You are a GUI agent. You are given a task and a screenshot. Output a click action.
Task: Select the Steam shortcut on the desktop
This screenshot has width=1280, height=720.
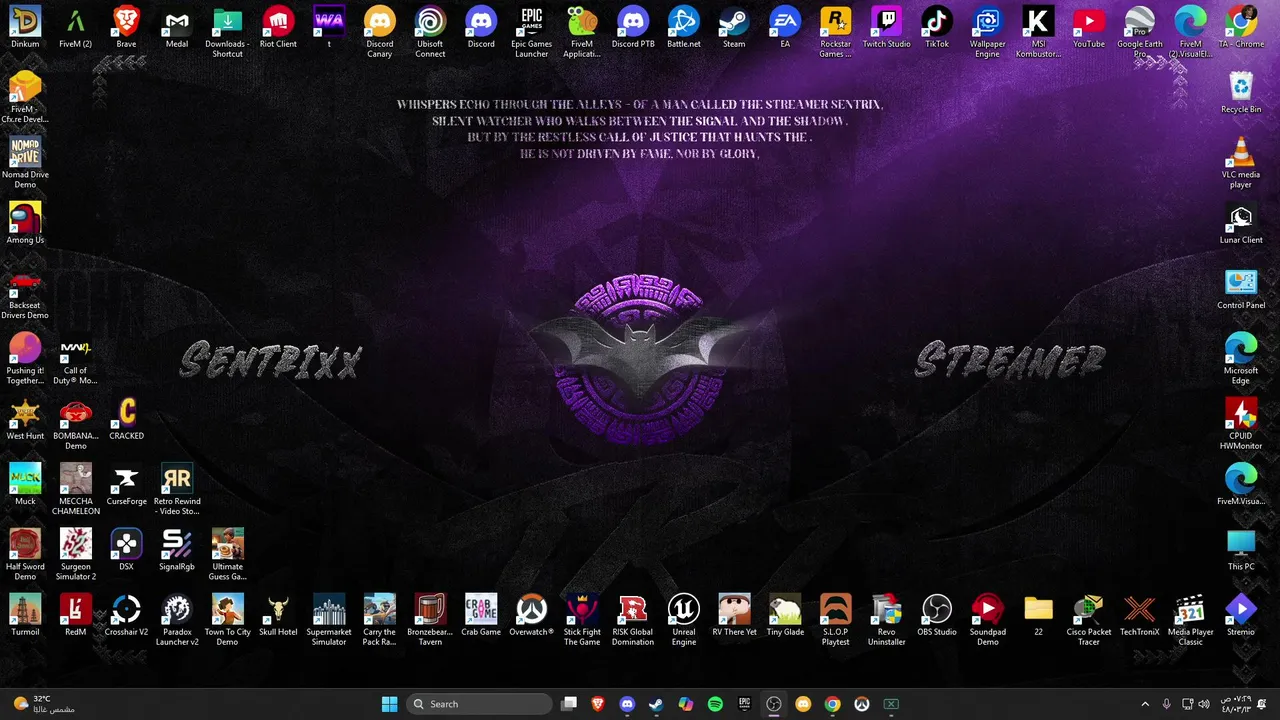point(734,27)
